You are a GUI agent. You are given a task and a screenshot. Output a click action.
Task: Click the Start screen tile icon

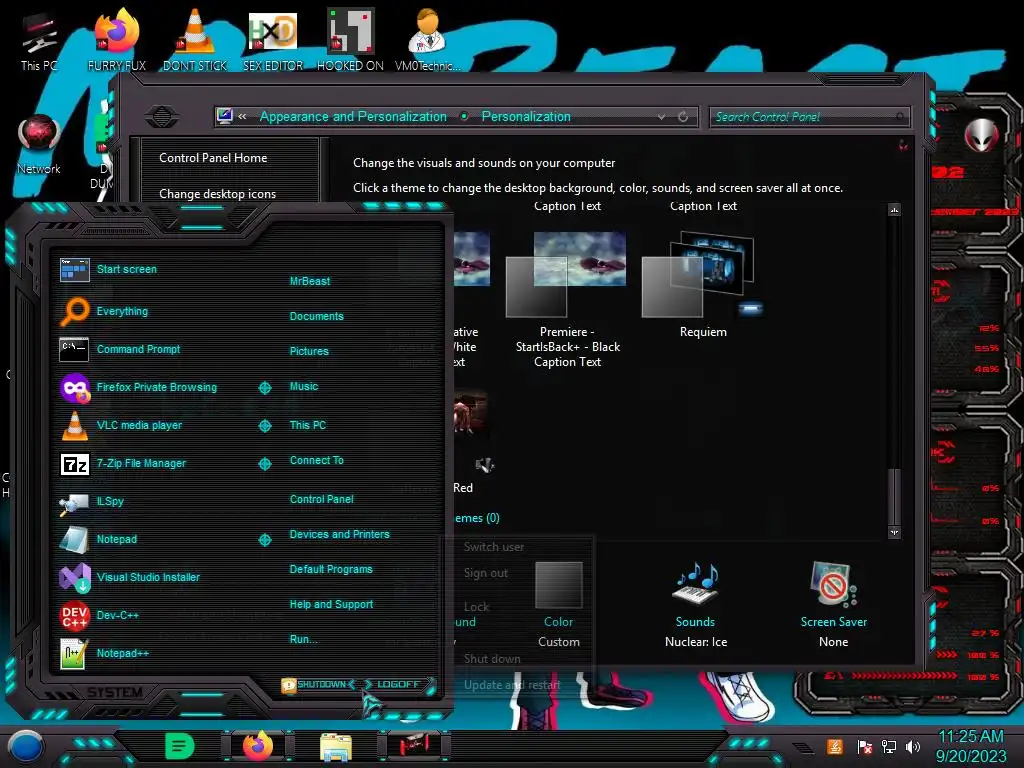pyautogui.click(x=74, y=269)
